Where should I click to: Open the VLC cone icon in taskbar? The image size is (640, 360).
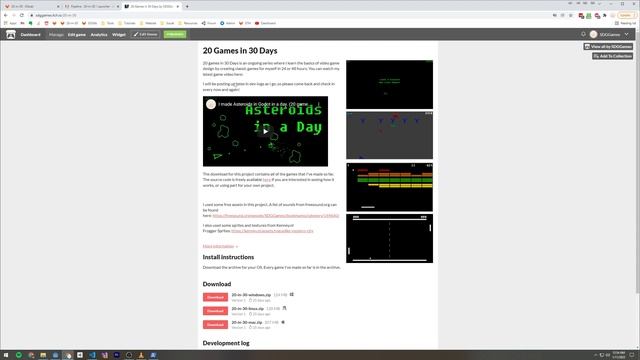pyautogui.click(x=141, y=355)
